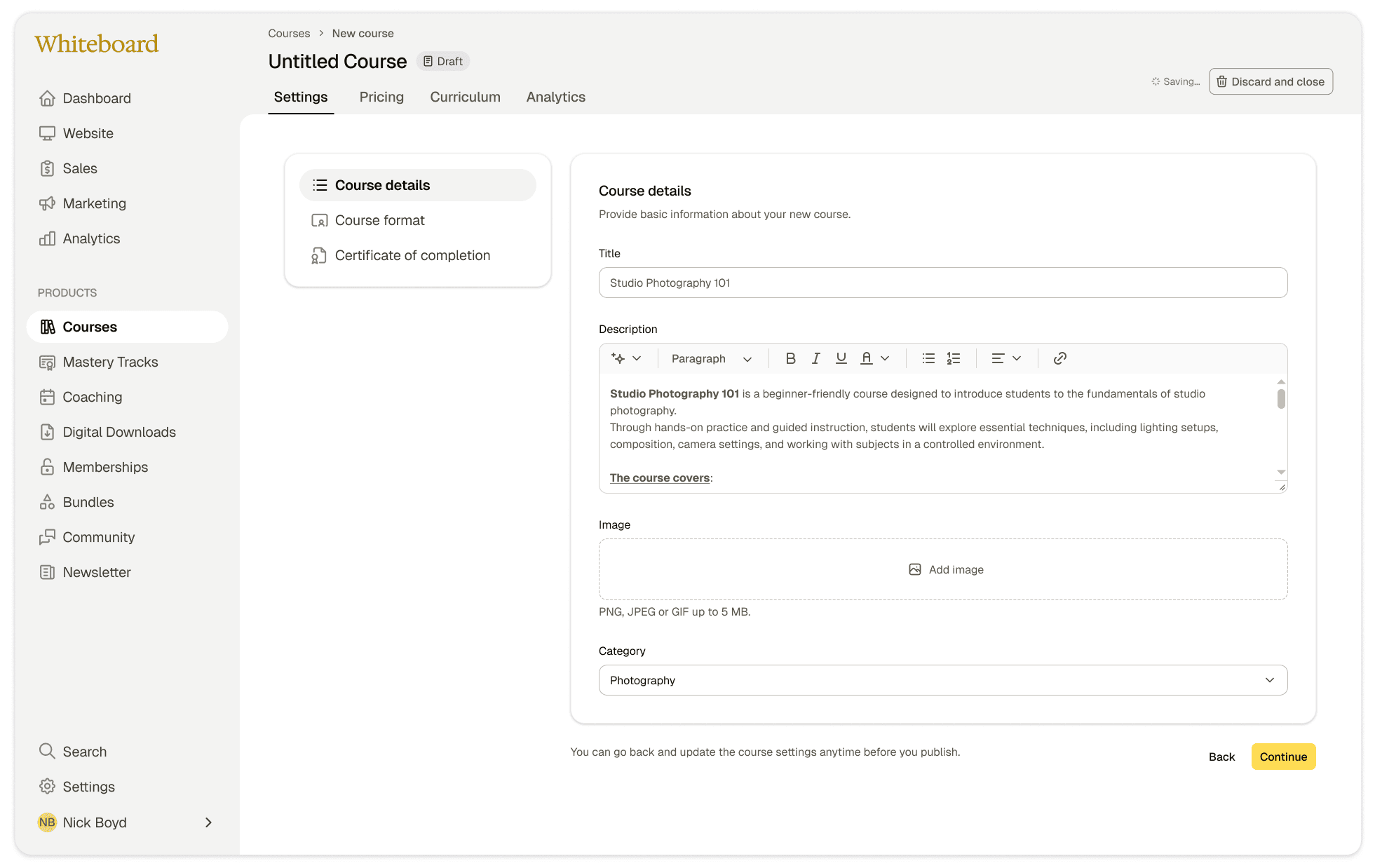This screenshot has height=868, width=1375.
Task: Click the Bold formatting icon
Action: (790, 358)
